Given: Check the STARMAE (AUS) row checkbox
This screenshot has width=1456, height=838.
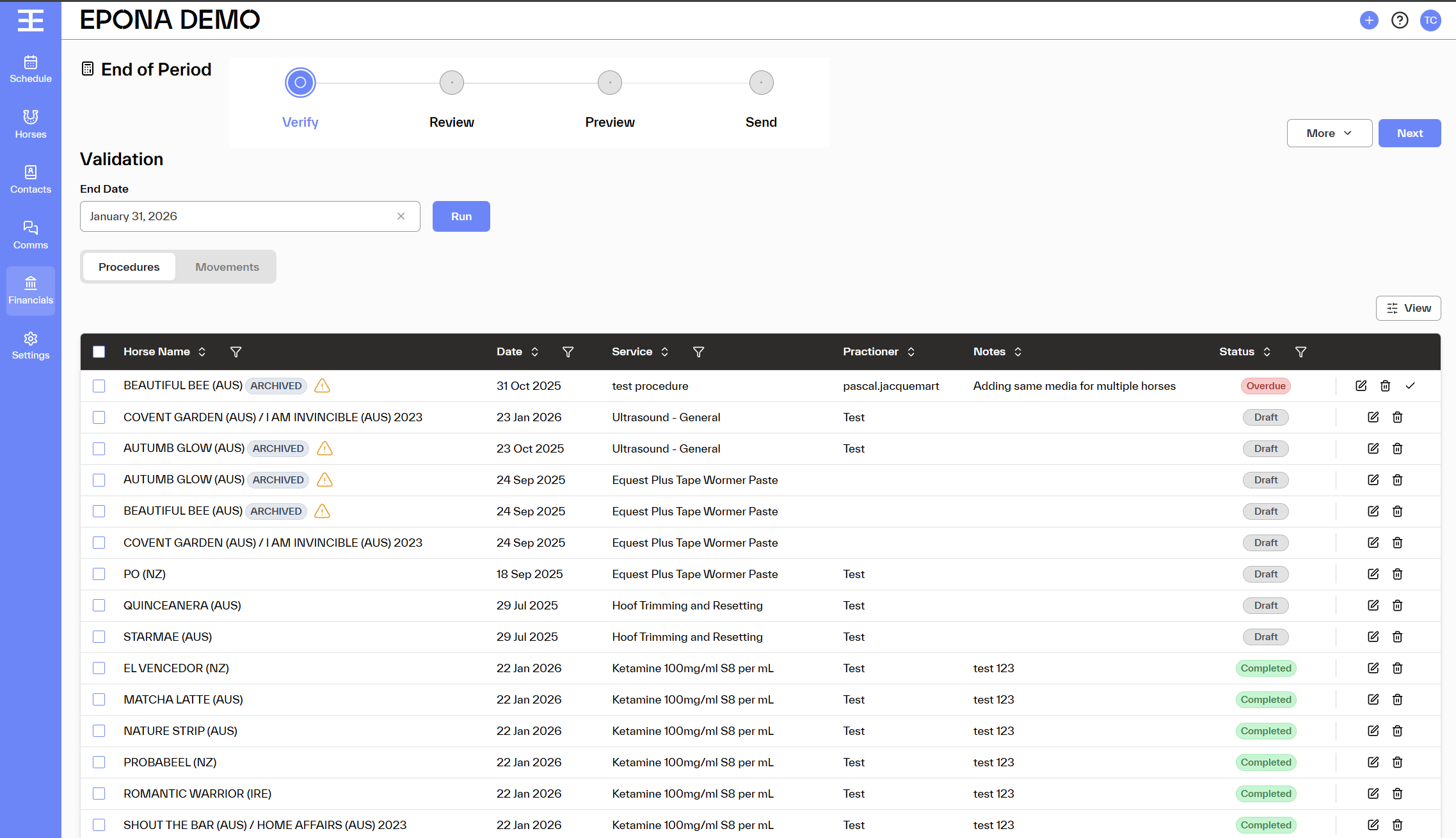Looking at the screenshot, I should 99,637.
